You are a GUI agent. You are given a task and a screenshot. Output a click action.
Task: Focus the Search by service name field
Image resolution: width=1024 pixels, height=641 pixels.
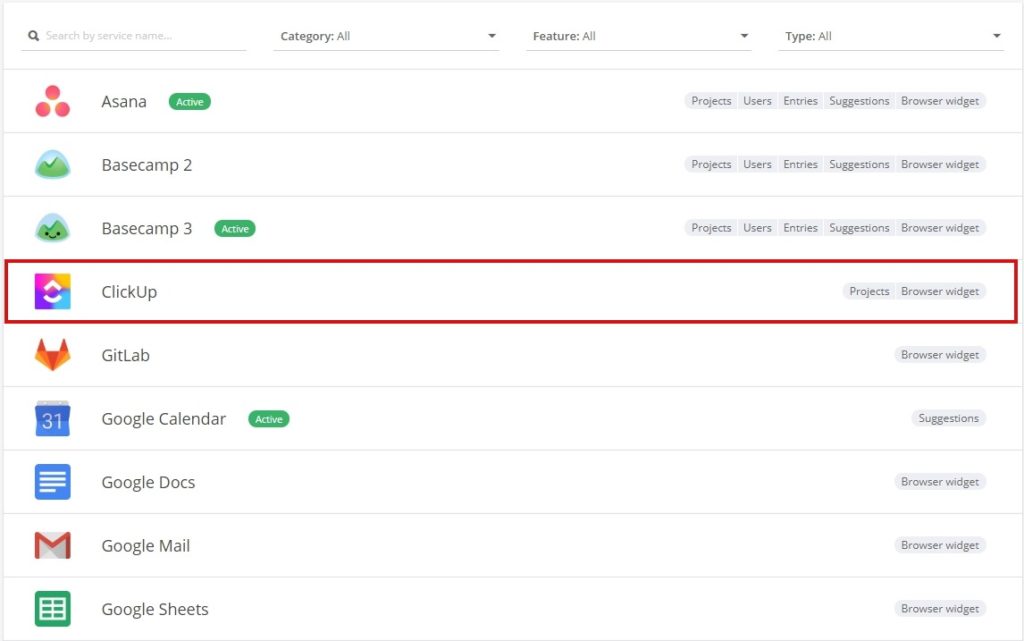tap(134, 36)
